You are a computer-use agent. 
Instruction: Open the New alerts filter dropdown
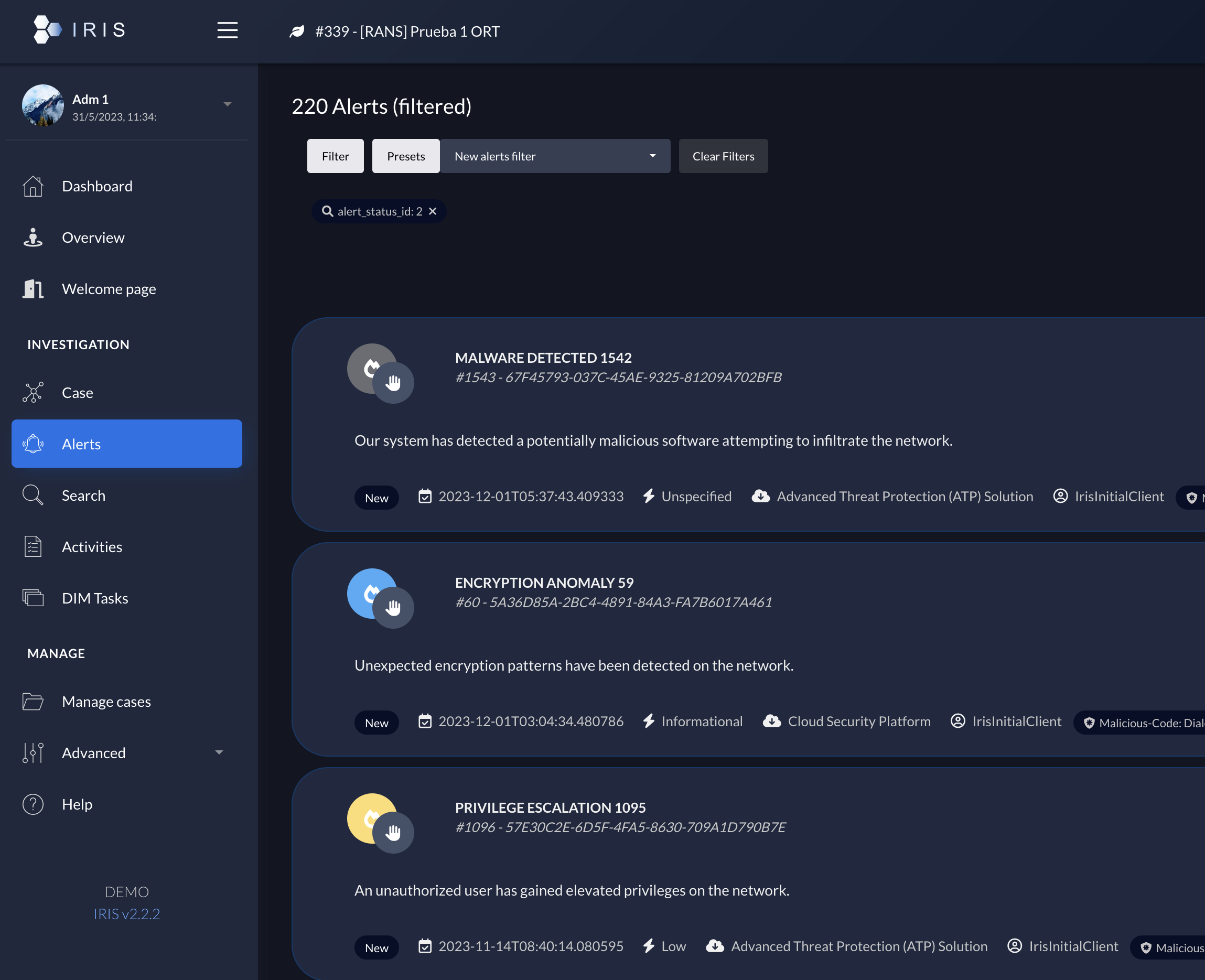point(555,156)
